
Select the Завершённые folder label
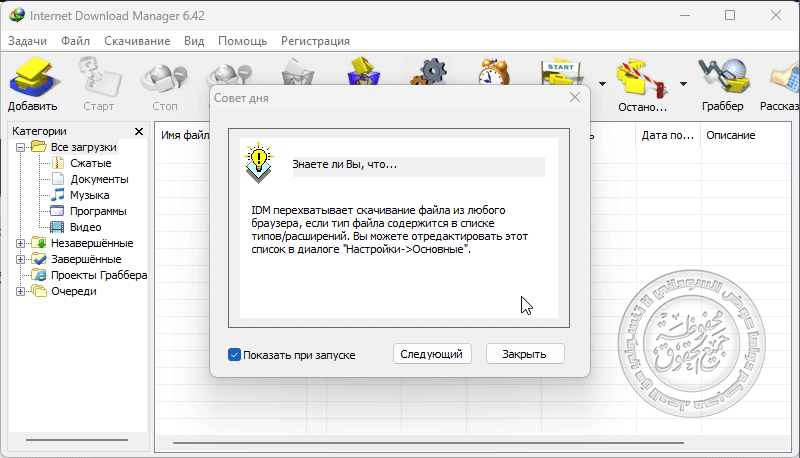pos(86,259)
